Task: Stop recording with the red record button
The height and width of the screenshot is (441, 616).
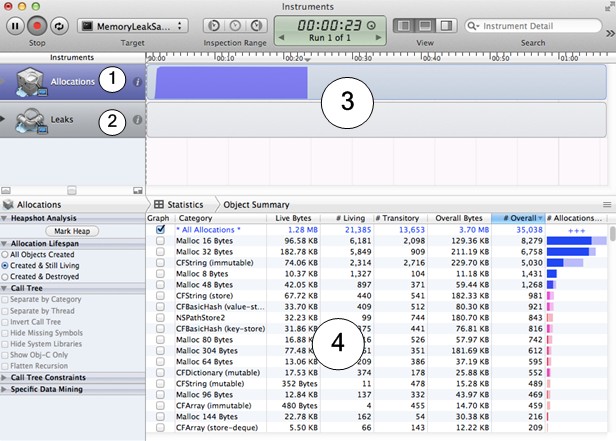Action: 37,26
